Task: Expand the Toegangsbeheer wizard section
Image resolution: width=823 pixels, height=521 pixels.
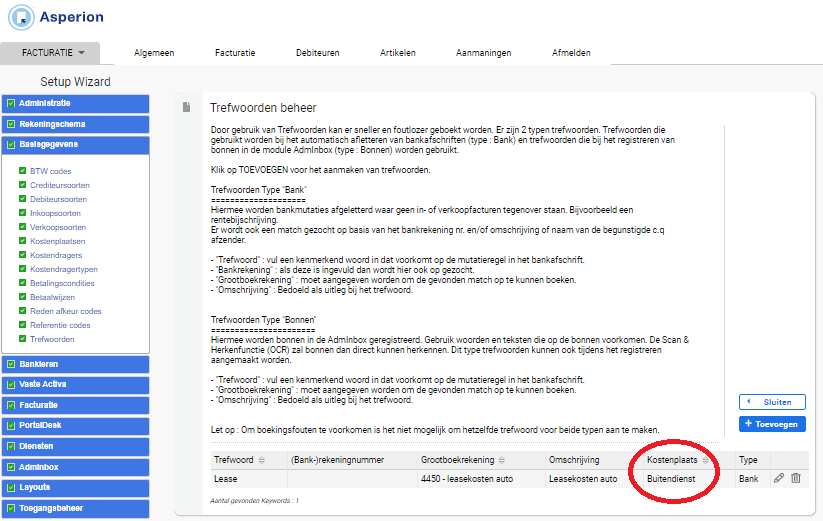Action: pos(76,508)
